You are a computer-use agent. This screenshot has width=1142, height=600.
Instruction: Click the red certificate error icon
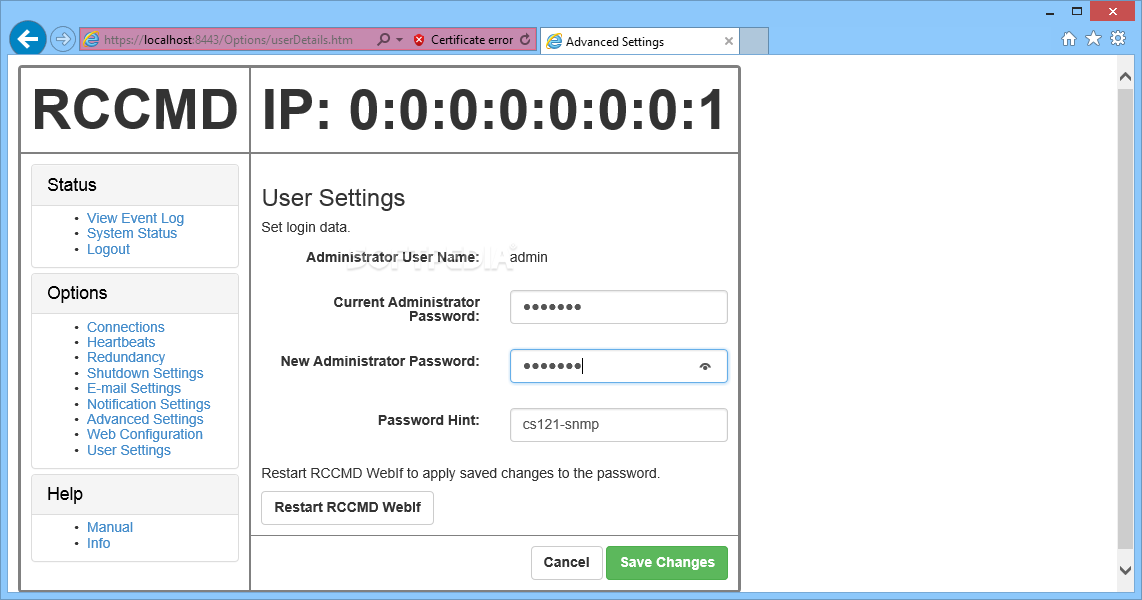tap(419, 40)
